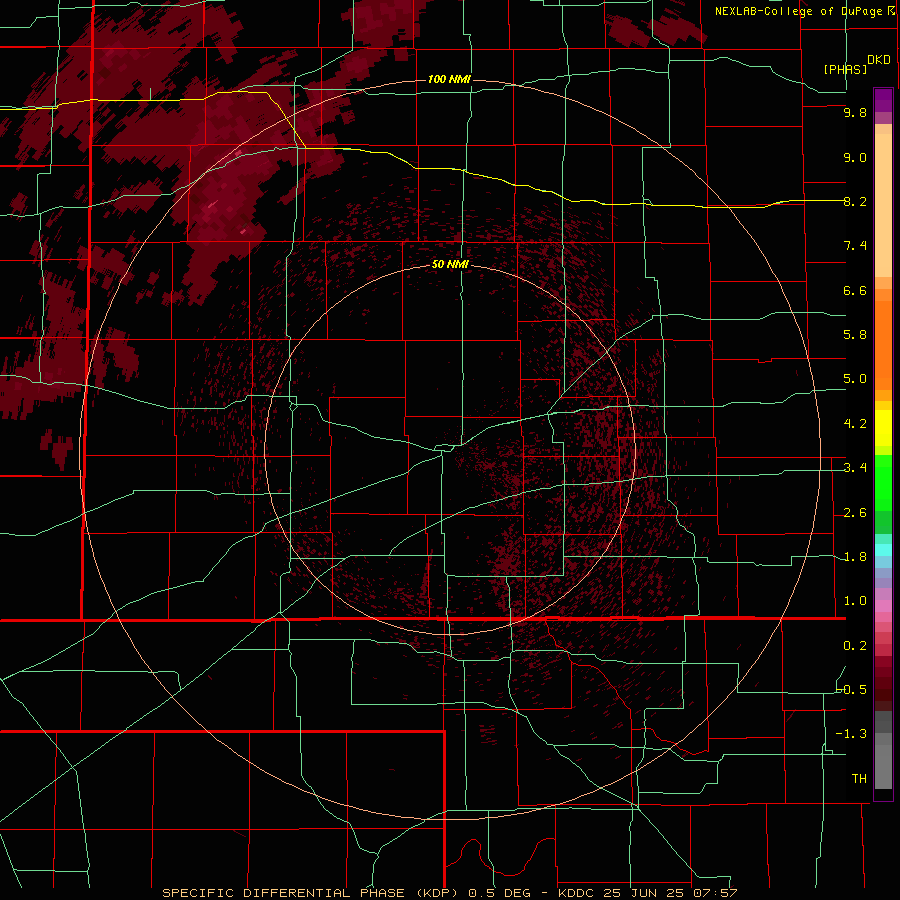The width and height of the screenshot is (900, 900).
Task: Click the 3.4 legend value
Action: (x=855, y=468)
